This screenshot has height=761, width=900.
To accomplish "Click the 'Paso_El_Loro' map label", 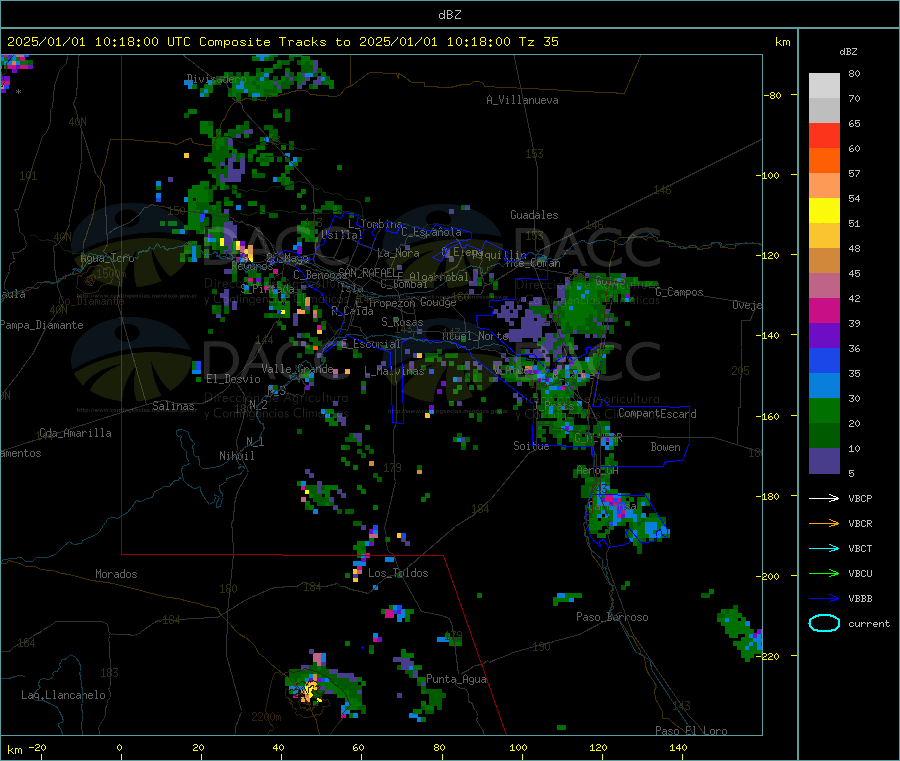I will pyautogui.click(x=691, y=731).
